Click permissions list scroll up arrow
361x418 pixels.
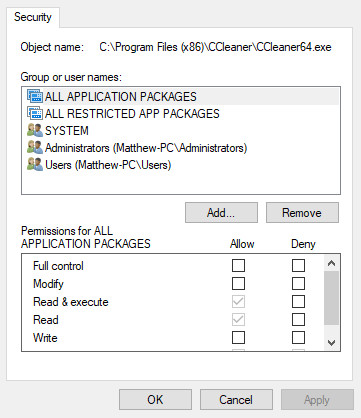(331, 263)
